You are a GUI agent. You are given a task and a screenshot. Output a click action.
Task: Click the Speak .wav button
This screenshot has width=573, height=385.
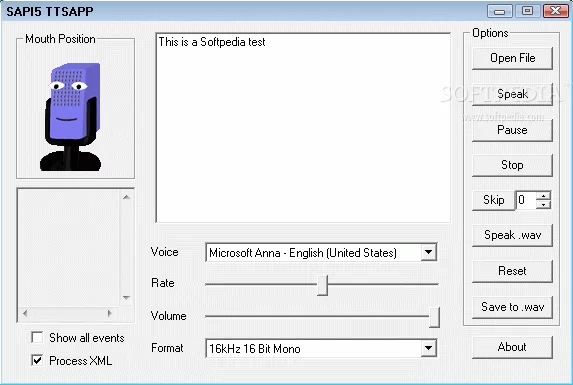(512, 235)
